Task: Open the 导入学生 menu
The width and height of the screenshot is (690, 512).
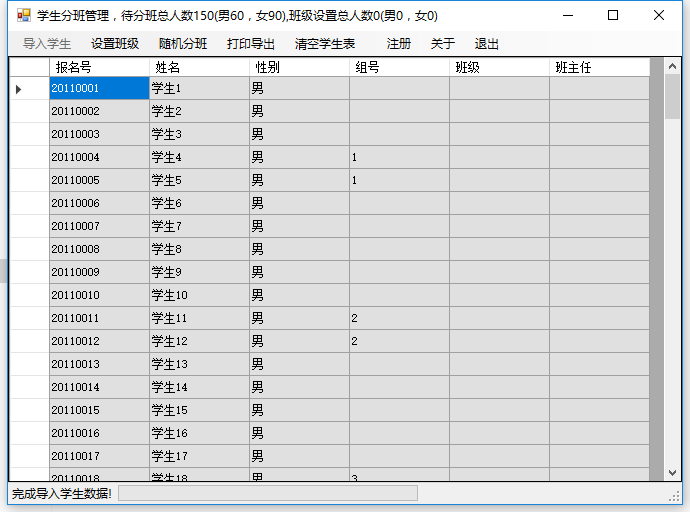Action: pos(47,44)
